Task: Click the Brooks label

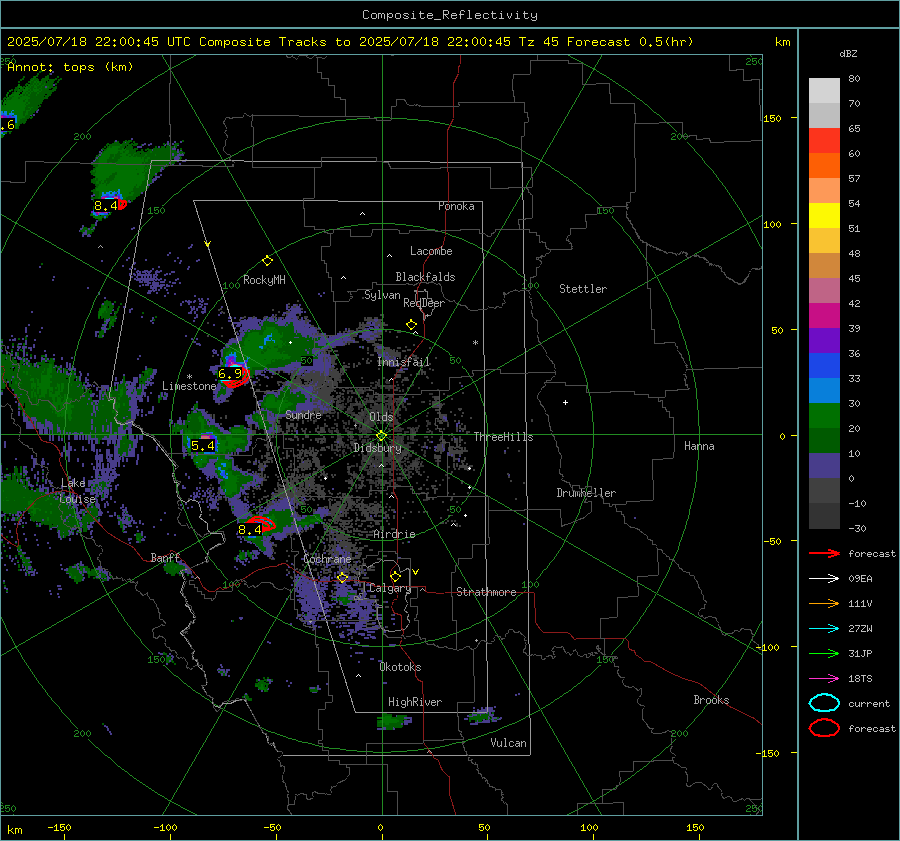Action: pos(711,700)
